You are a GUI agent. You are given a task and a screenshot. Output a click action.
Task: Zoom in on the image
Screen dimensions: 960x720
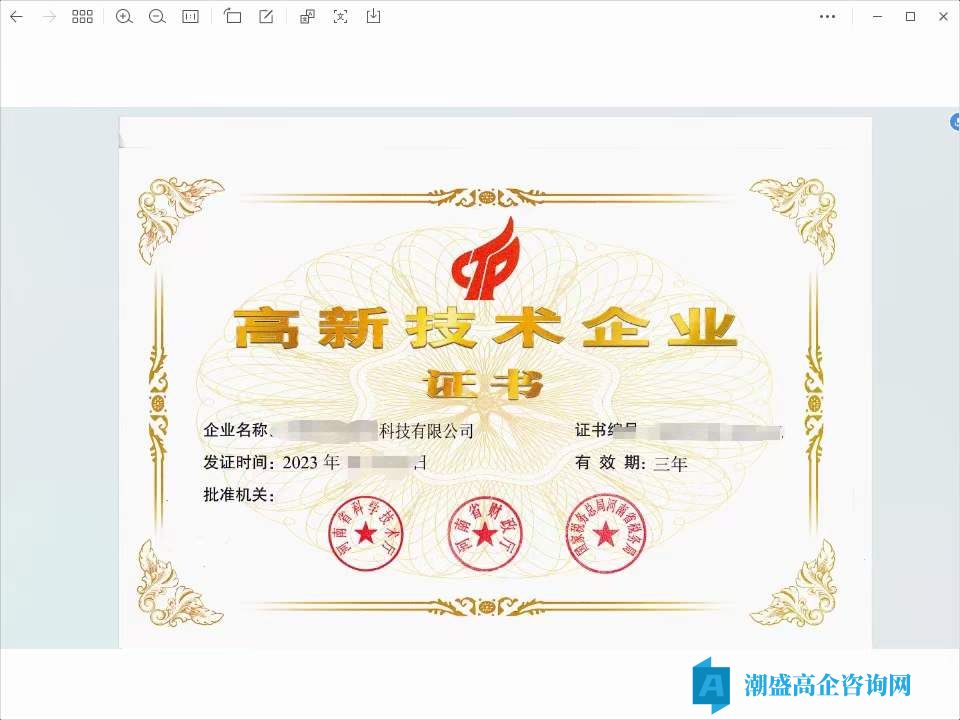(x=124, y=17)
